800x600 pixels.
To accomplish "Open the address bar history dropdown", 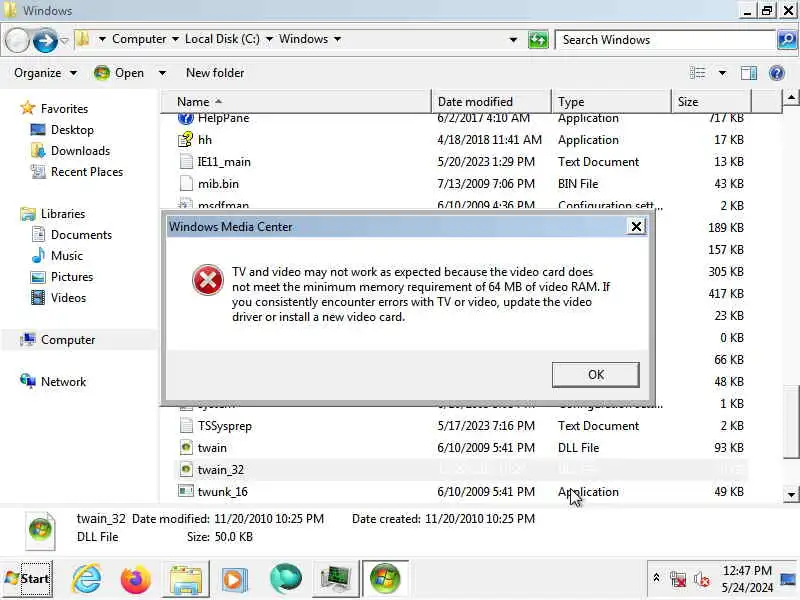I will click(513, 39).
